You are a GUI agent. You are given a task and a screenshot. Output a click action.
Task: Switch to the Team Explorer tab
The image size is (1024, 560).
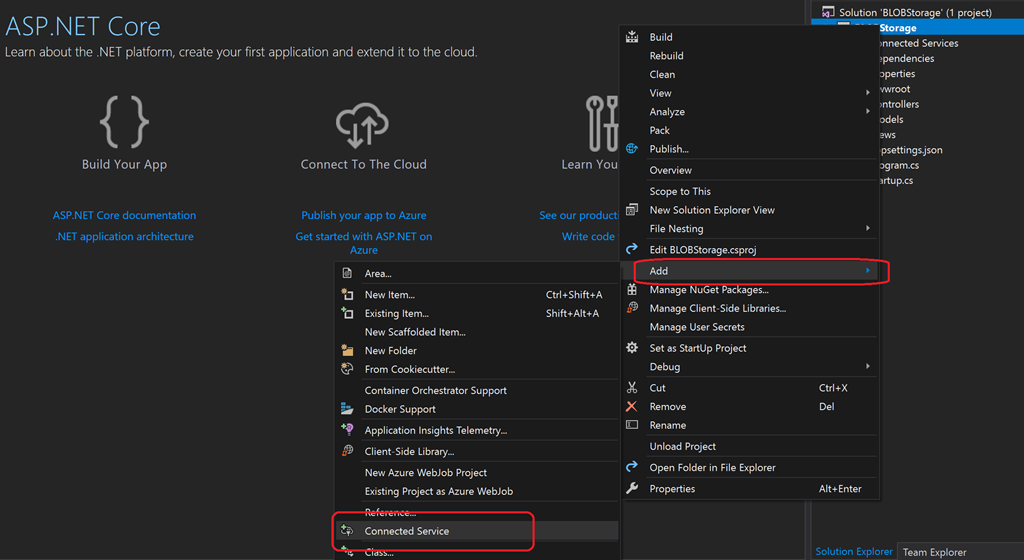pos(934,552)
